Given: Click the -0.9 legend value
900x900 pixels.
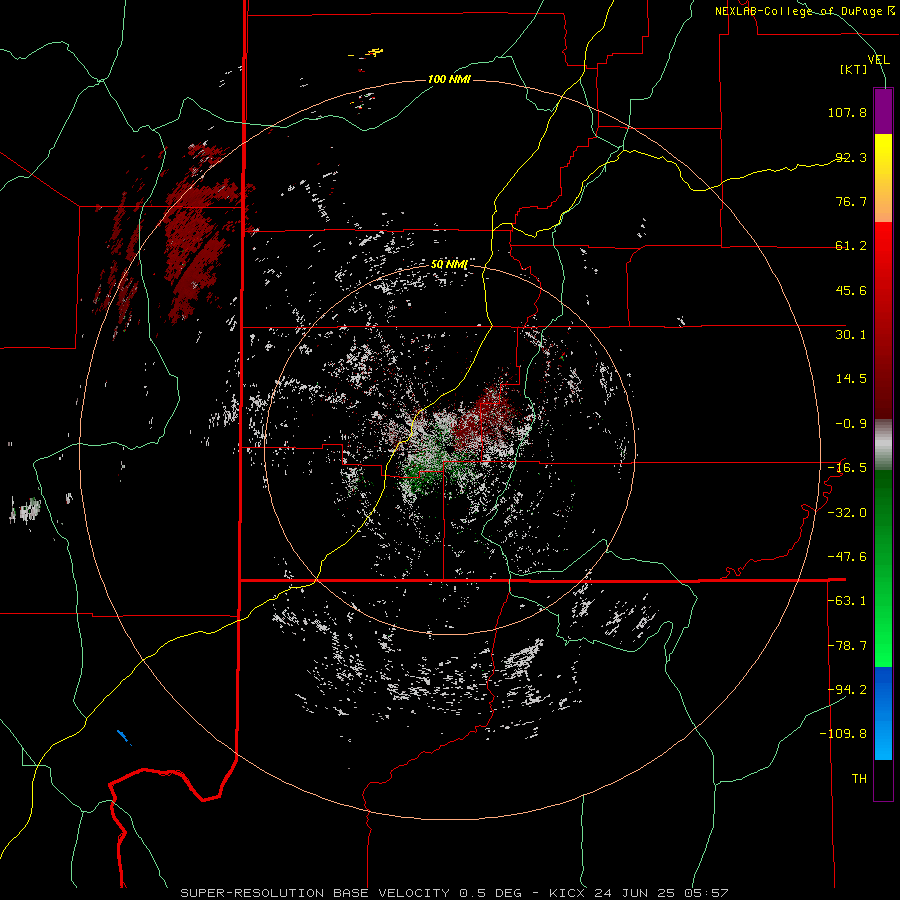Looking at the screenshot, I should pos(851,424).
